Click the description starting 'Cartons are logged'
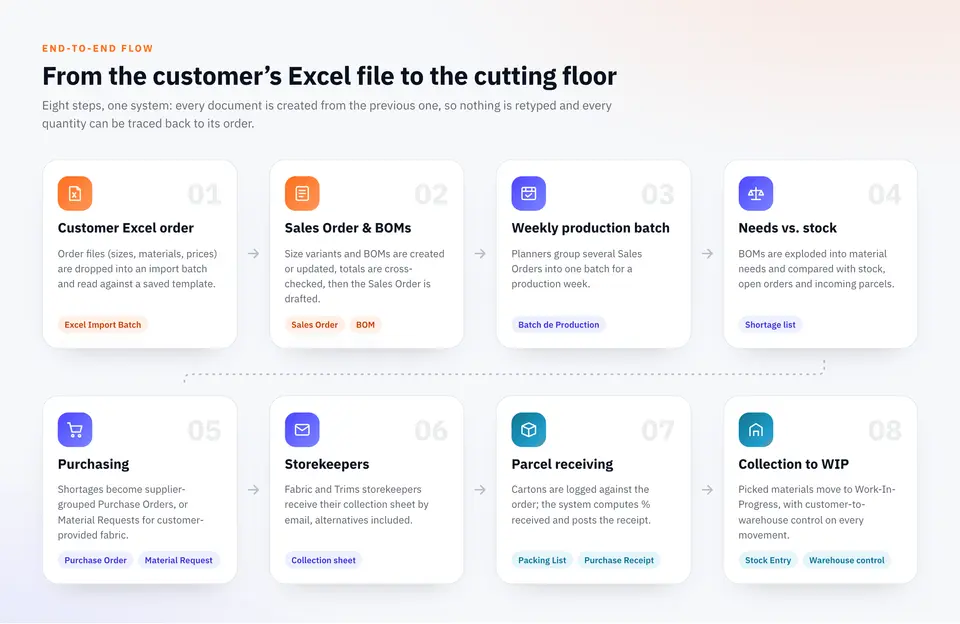The width and height of the screenshot is (960, 624). tap(581, 505)
